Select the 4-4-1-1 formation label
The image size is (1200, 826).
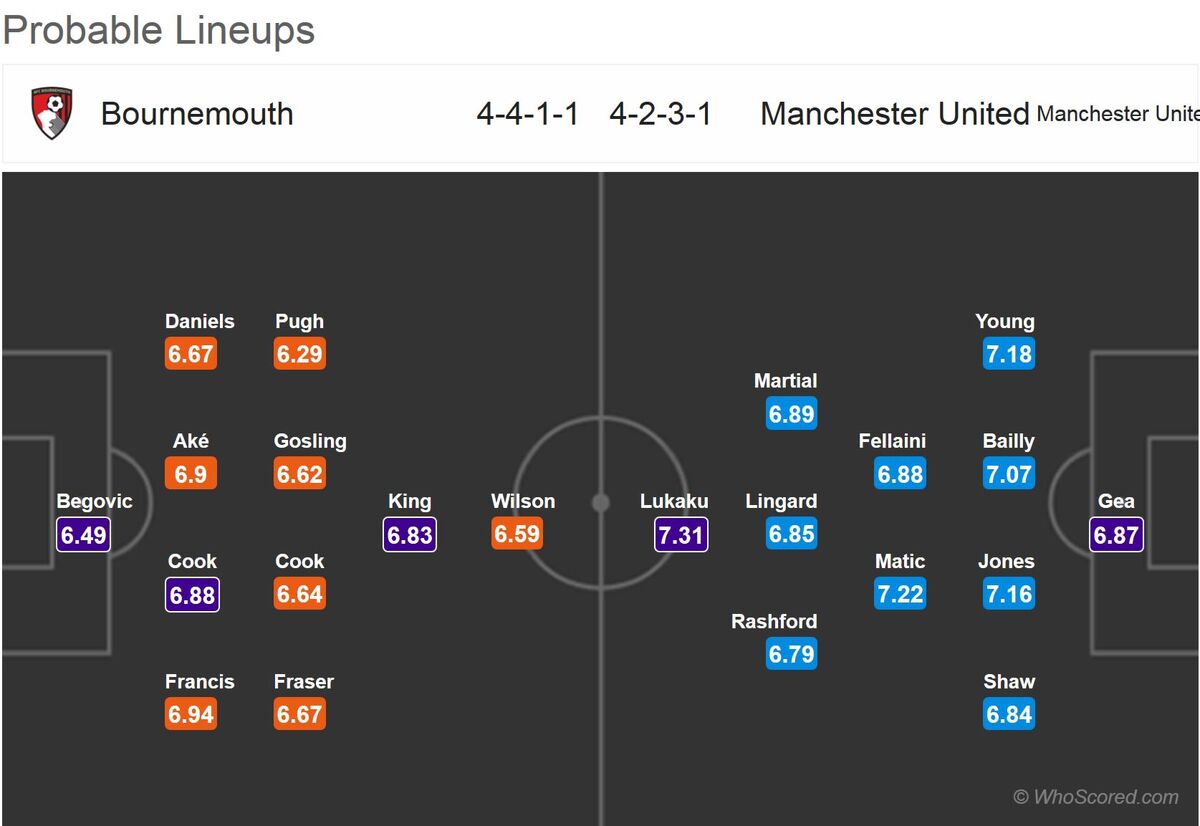528,114
